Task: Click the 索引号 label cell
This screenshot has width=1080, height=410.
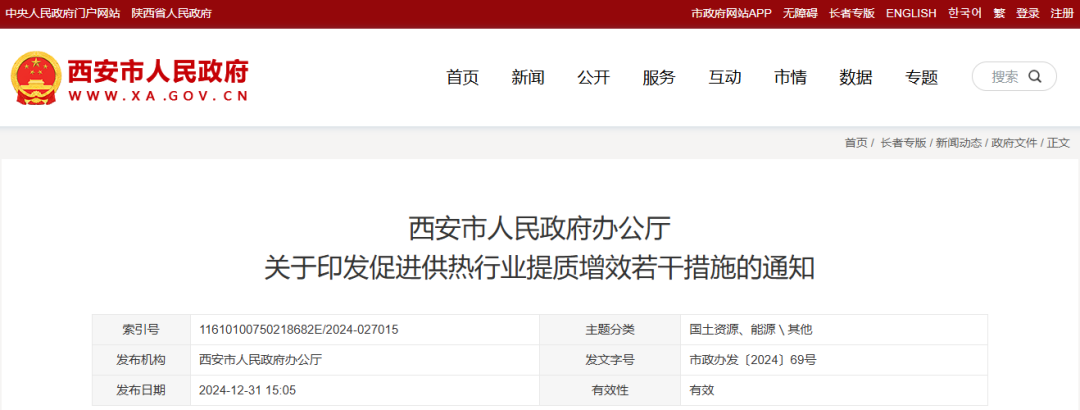Action: pos(141,329)
